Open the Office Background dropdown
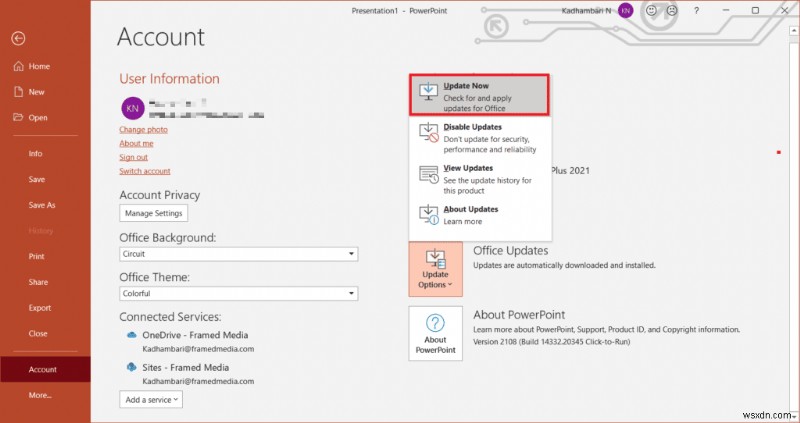This screenshot has height=423, width=800. pos(238,254)
